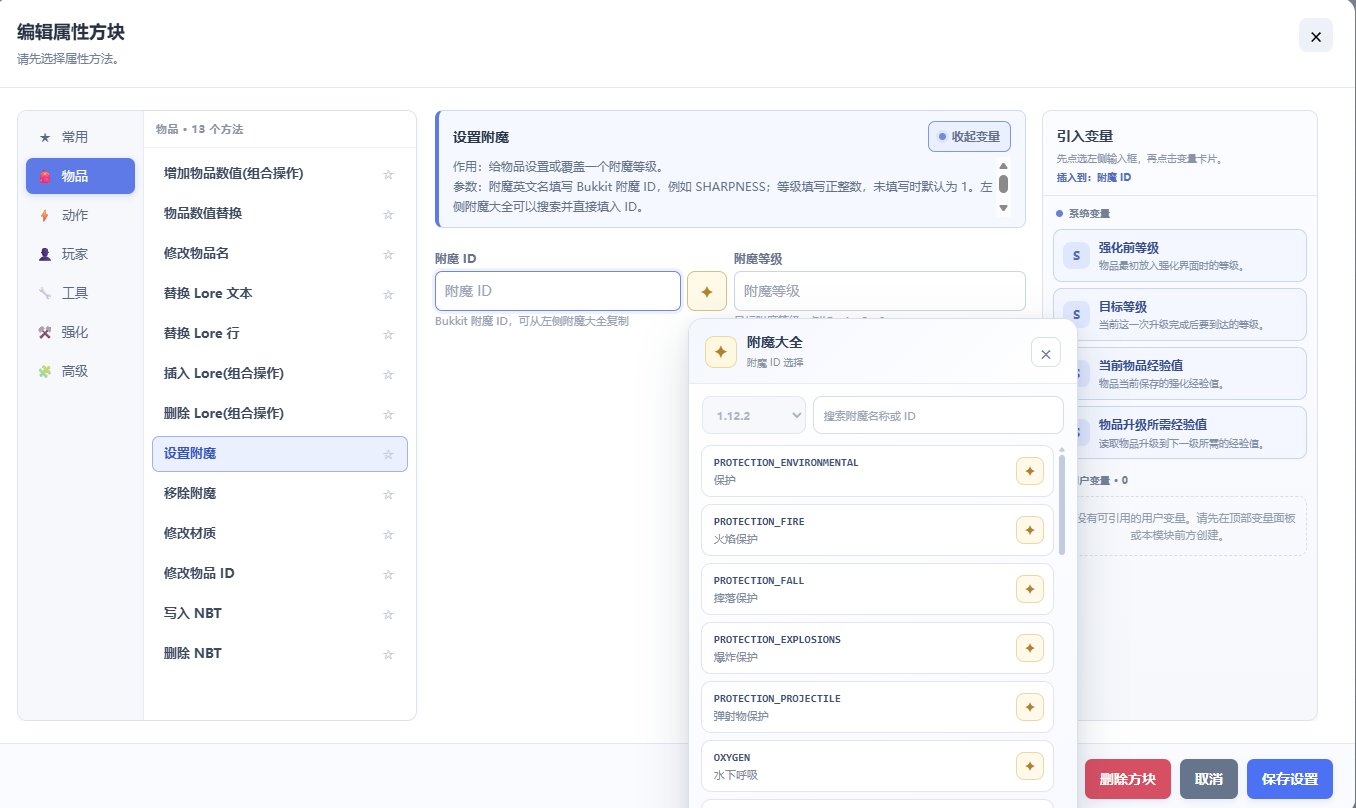
Task: Focus the 附魔 ID input field
Action: pyautogui.click(x=558, y=291)
